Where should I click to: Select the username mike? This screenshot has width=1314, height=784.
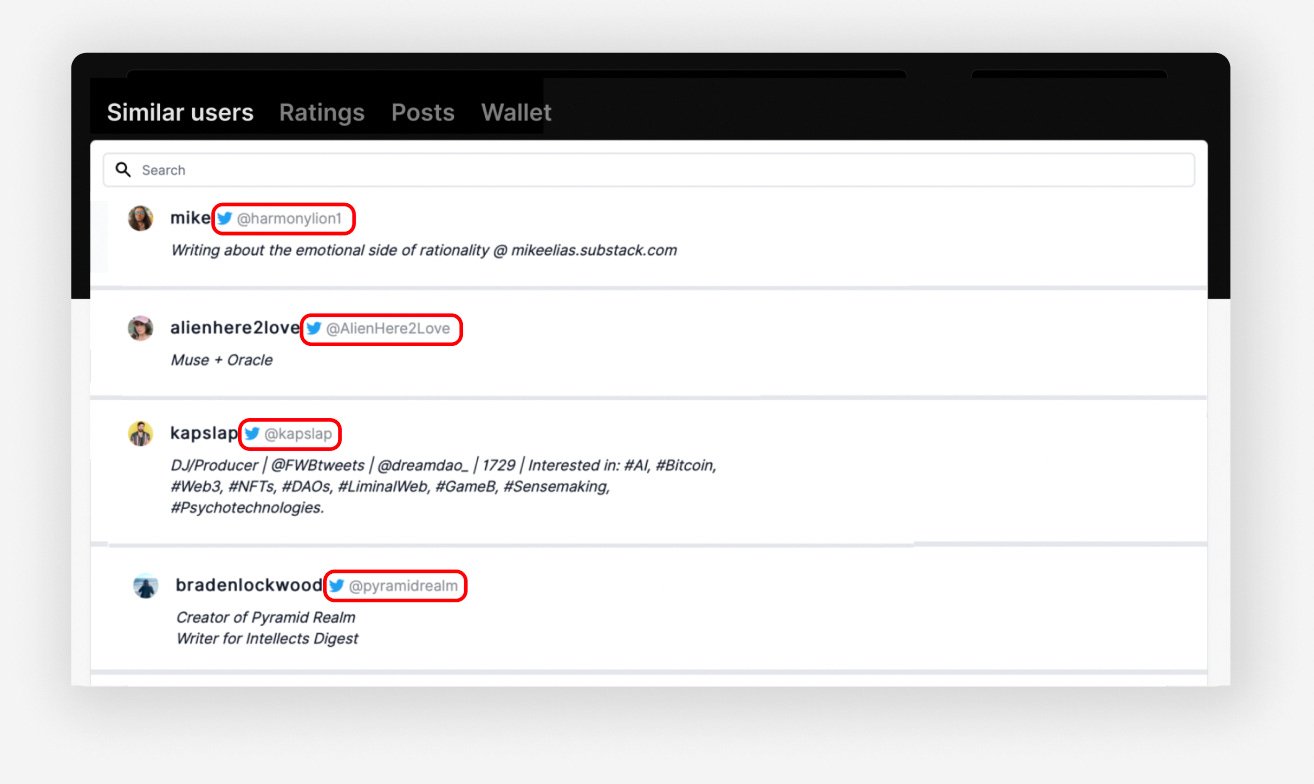pos(191,218)
